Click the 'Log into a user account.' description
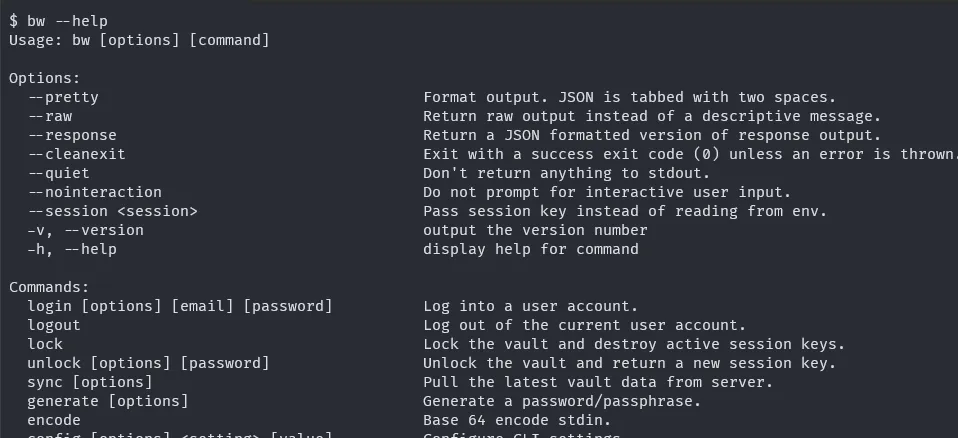 (x=530, y=306)
